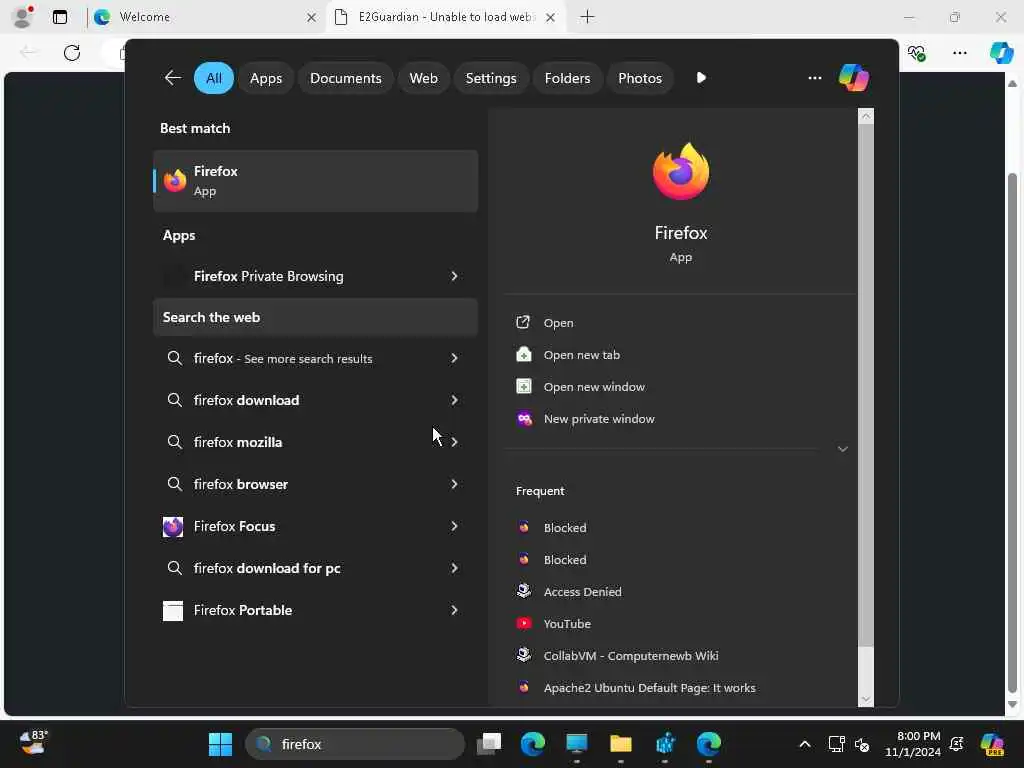Switch to the Settings filter tab
Viewport: 1024px width, 768px height.
pos(490,78)
